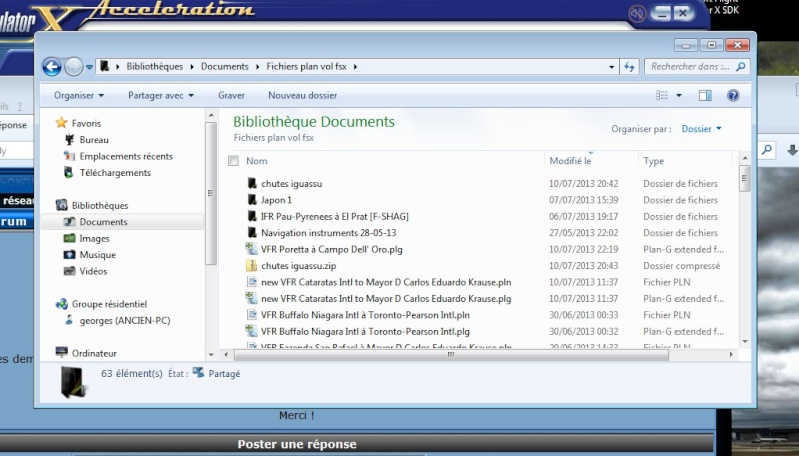The image size is (799, 456).
Task: Open Bureau in the navigation pane
Action: [x=94, y=140]
